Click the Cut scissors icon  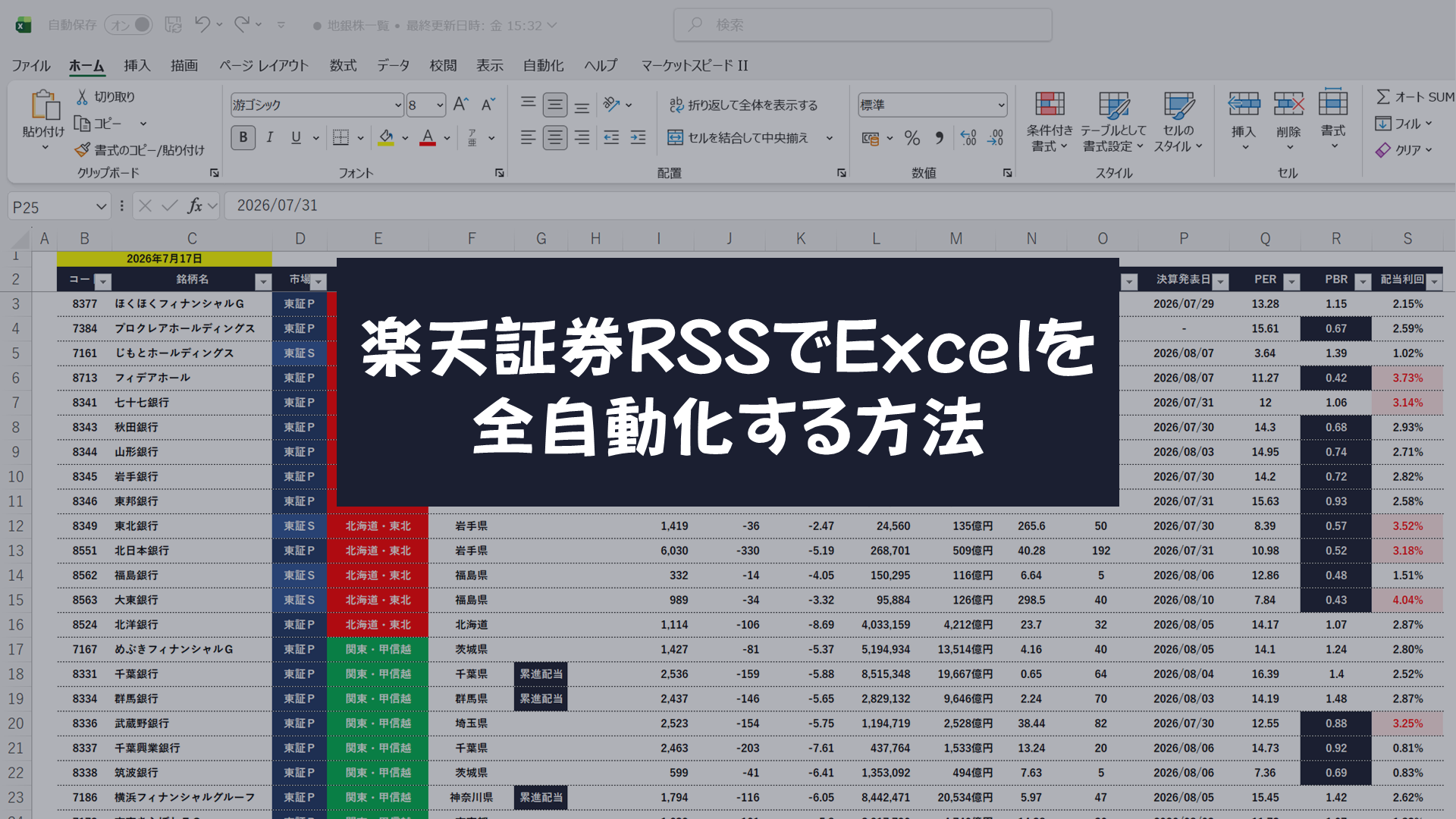[x=82, y=97]
